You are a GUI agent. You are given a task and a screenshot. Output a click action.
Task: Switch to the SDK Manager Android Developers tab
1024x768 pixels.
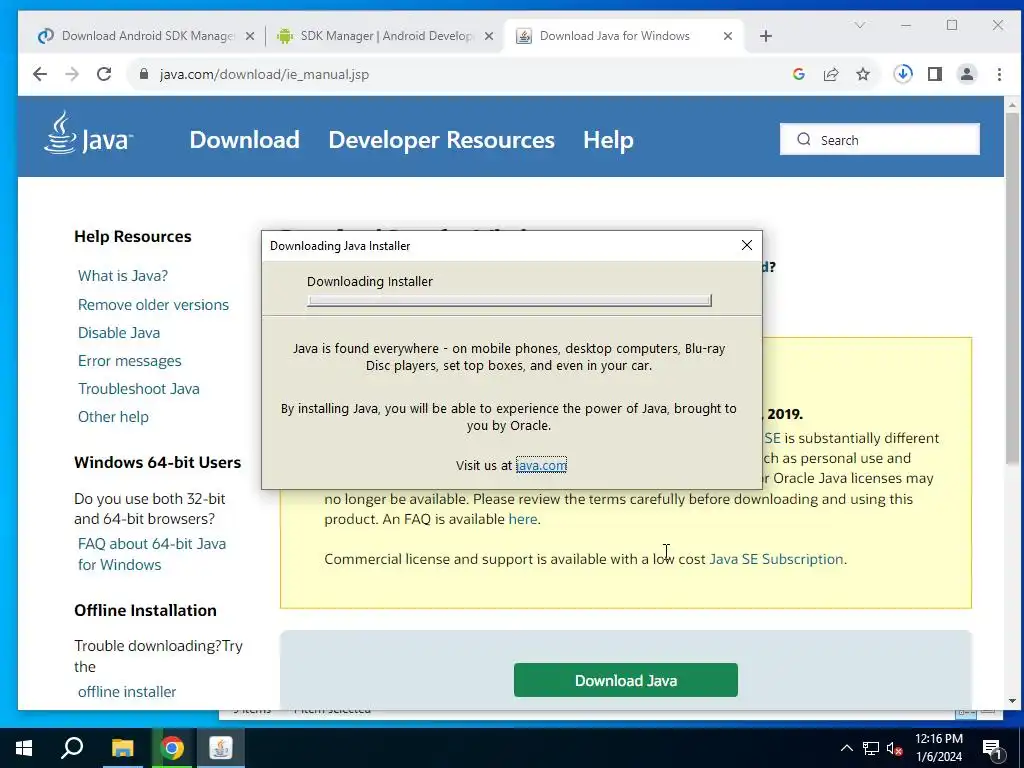click(385, 36)
